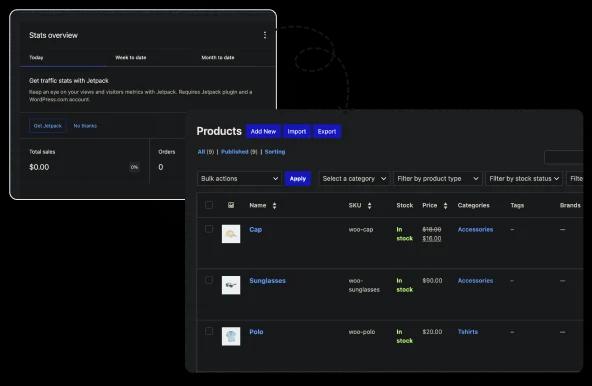Switch to Week to date tab
The height and width of the screenshot is (386, 592).
(131, 58)
